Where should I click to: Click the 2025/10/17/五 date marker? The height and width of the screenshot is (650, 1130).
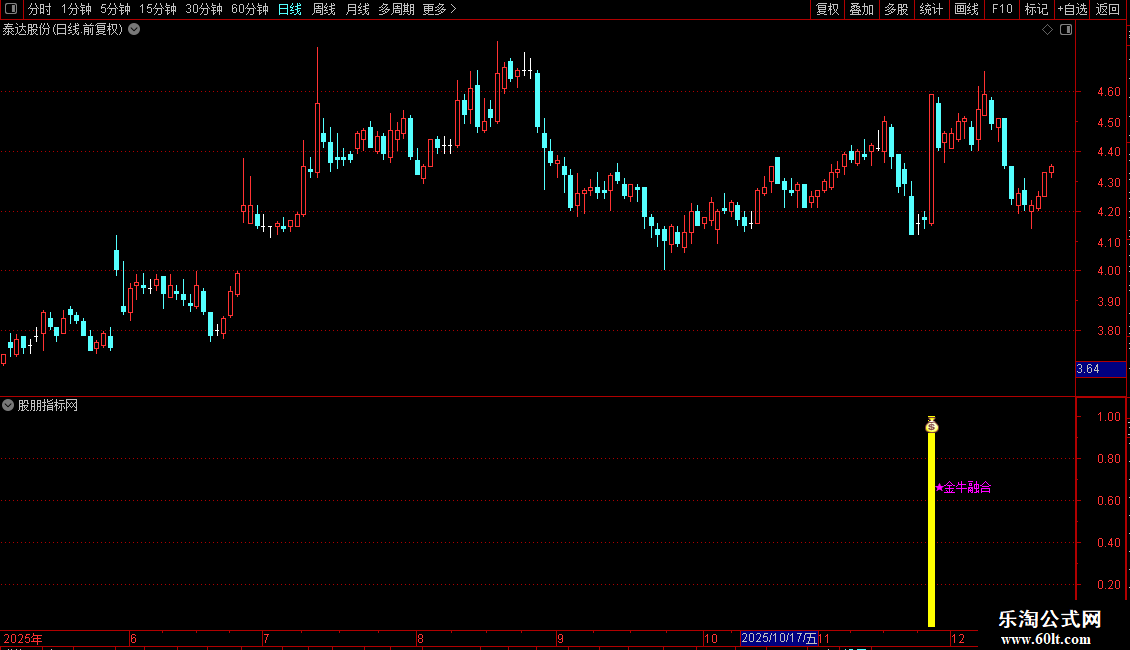779,638
